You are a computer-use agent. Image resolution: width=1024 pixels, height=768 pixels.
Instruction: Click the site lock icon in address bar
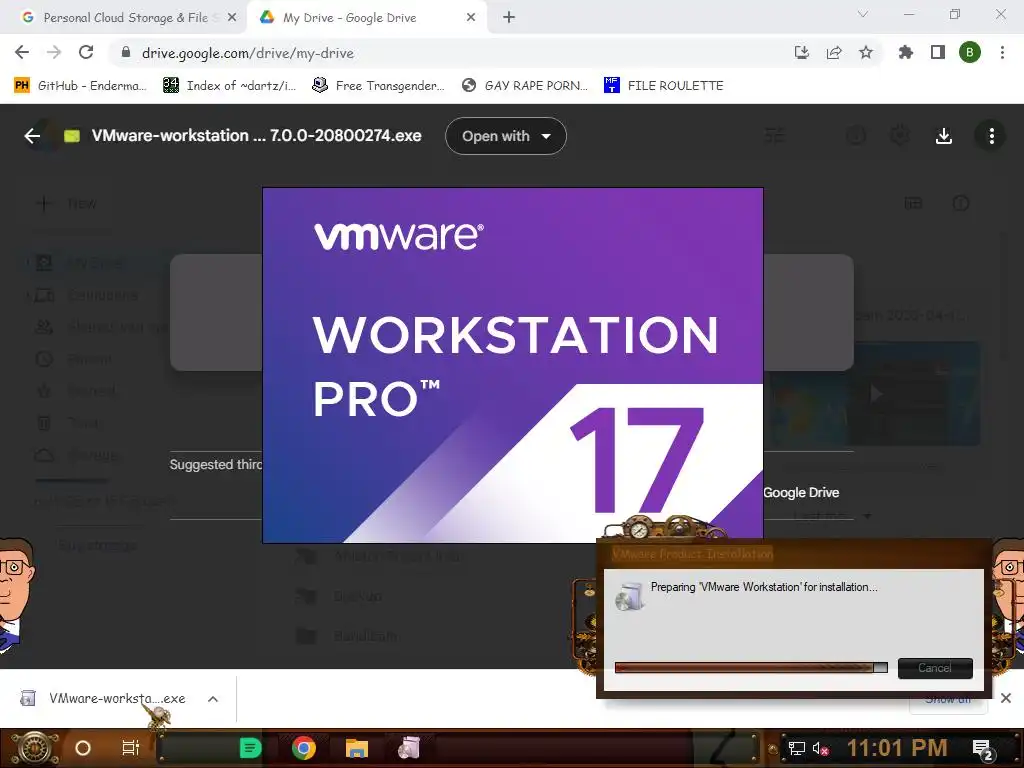pos(126,53)
